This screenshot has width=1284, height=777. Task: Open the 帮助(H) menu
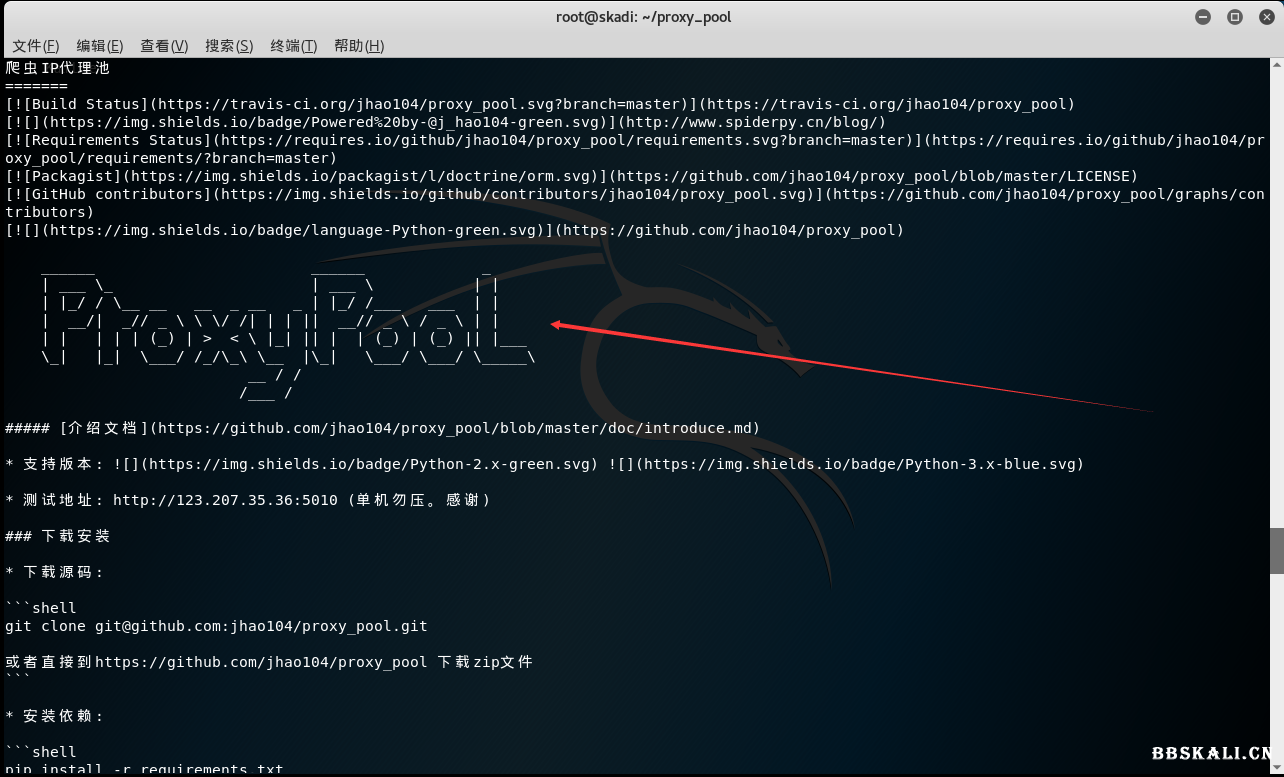(359, 46)
